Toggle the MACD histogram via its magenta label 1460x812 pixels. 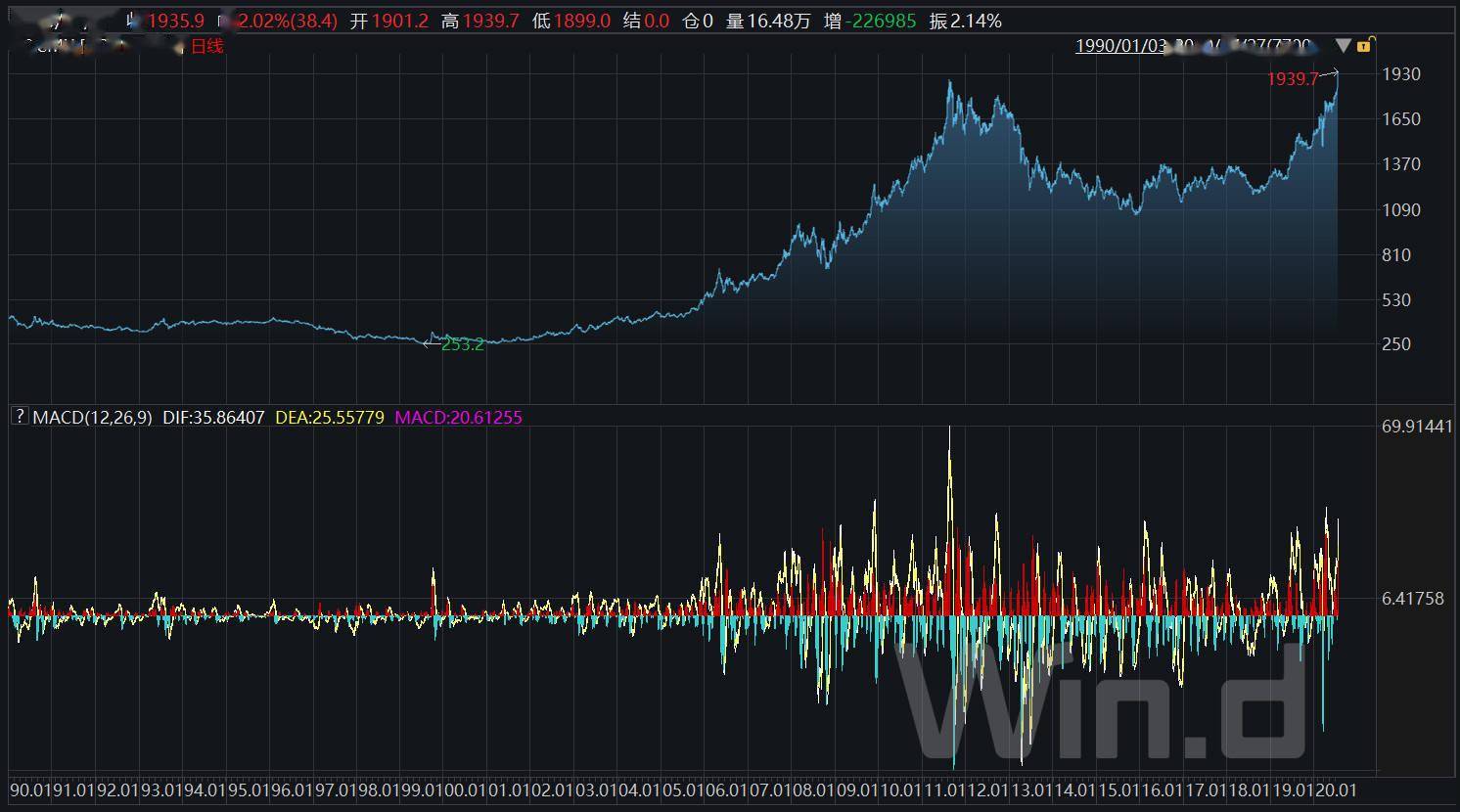457,416
